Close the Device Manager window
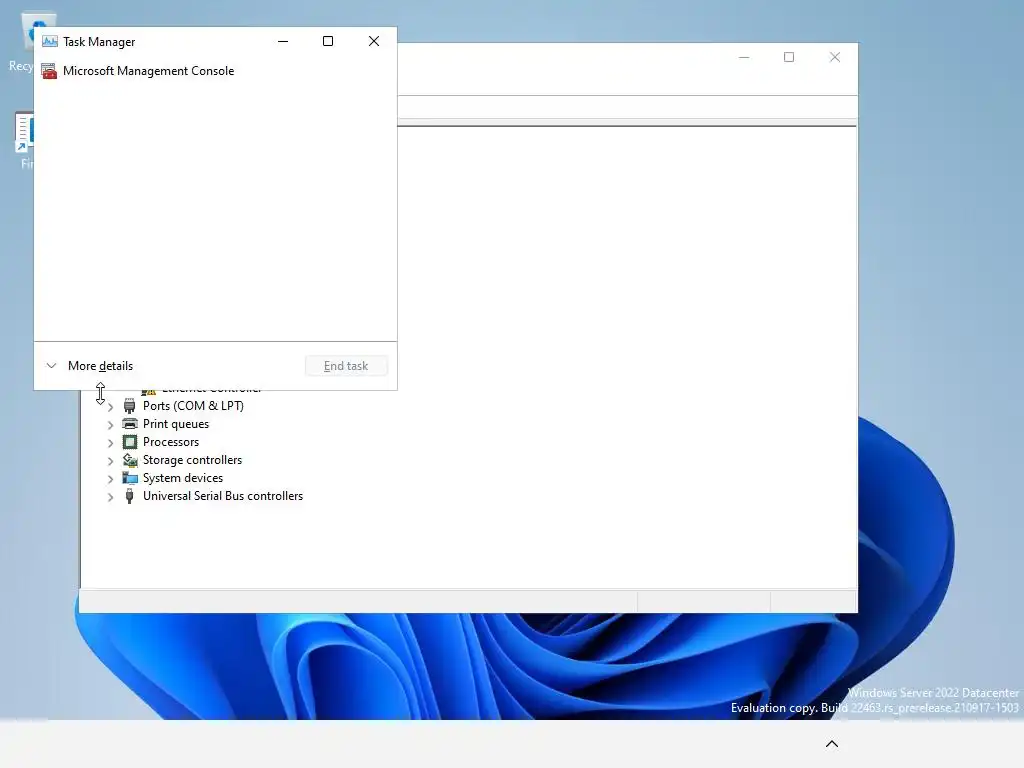Image resolution: width=1024 pixels, height=768 pixels. click(x=835, y=57)
